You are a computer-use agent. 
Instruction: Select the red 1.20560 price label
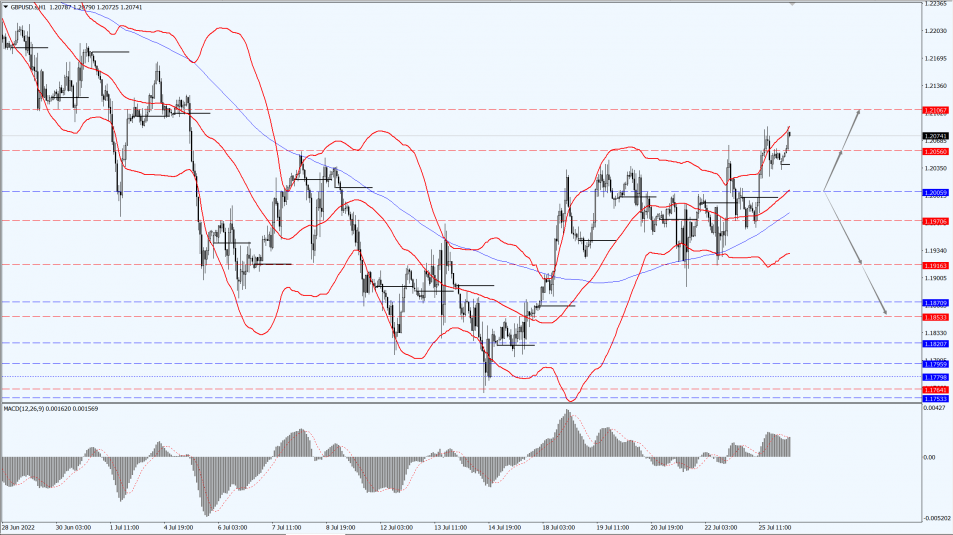pyautogui.click(x=933, y=151)
